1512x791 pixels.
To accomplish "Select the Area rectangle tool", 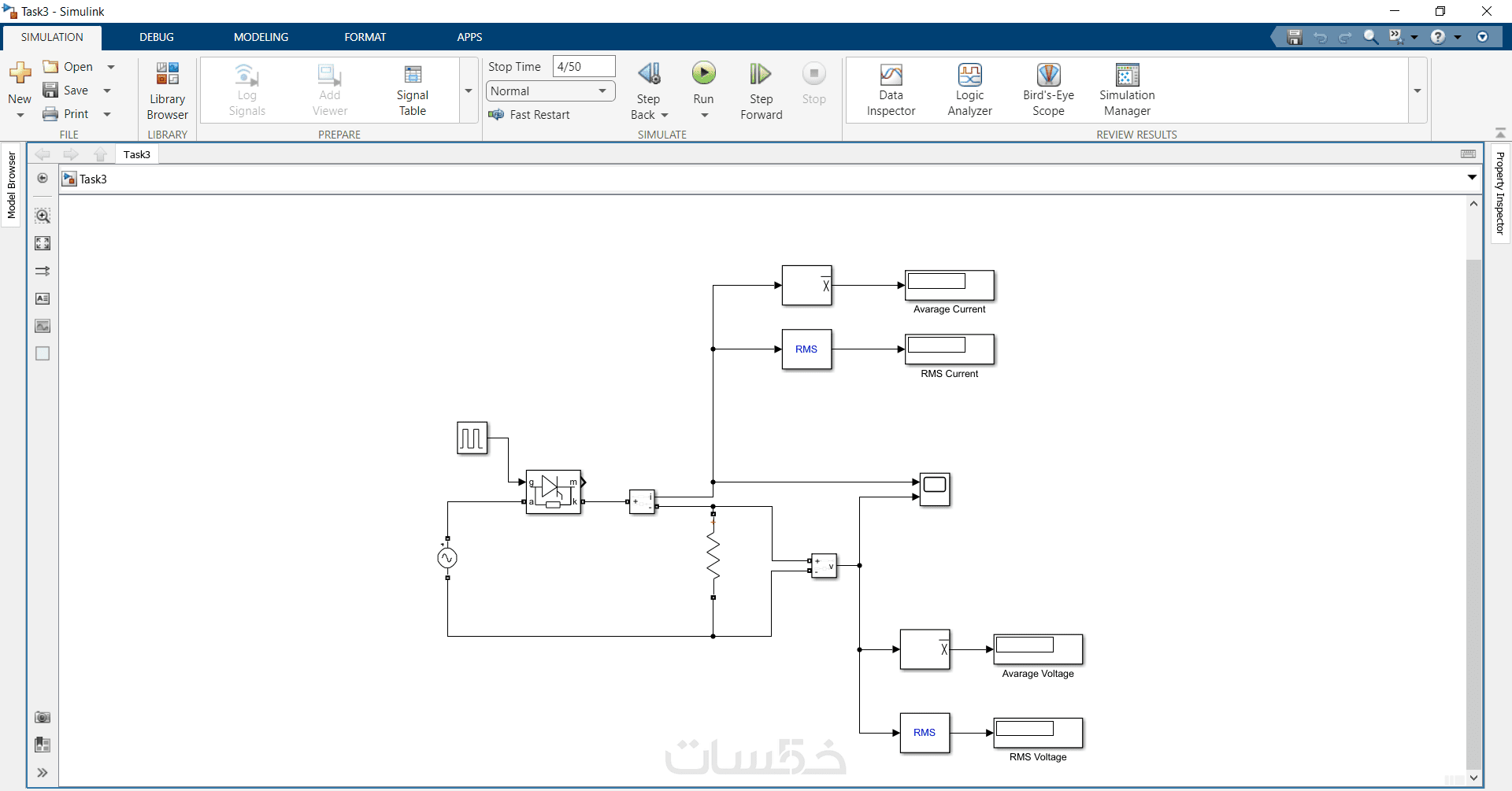I will point(43,353).
